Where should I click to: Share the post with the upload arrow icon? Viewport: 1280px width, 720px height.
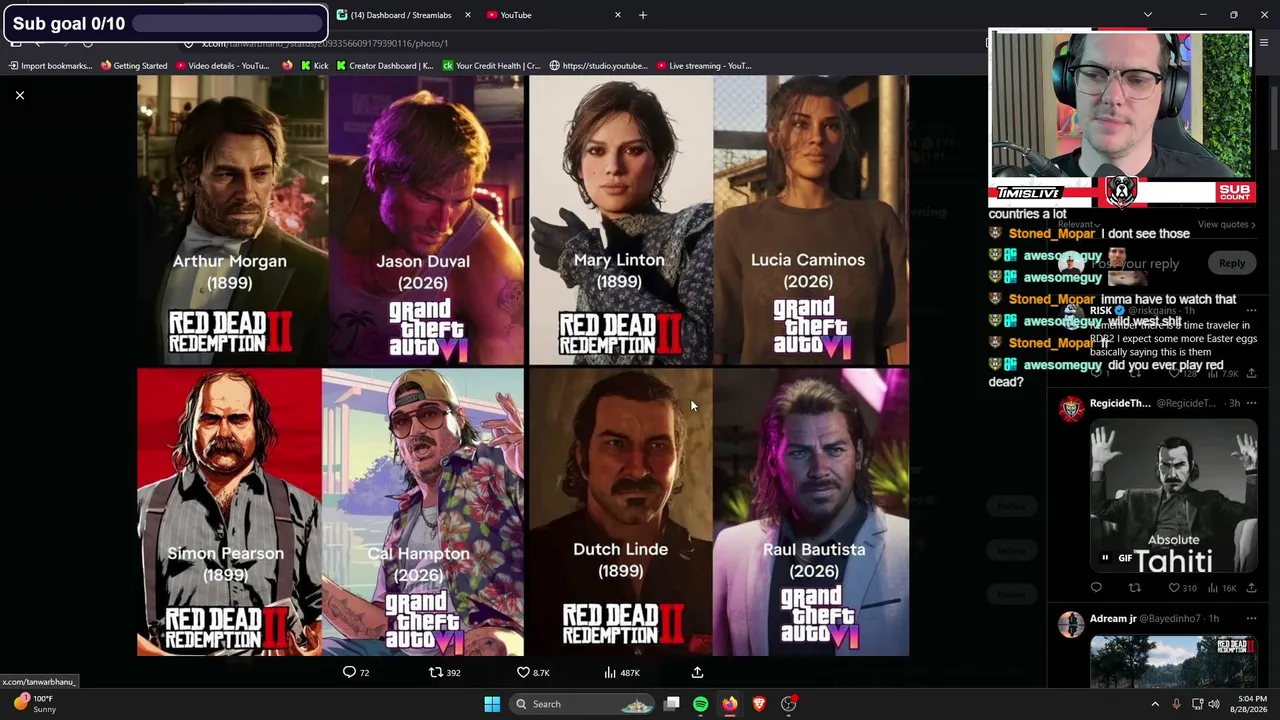point(697,673)
